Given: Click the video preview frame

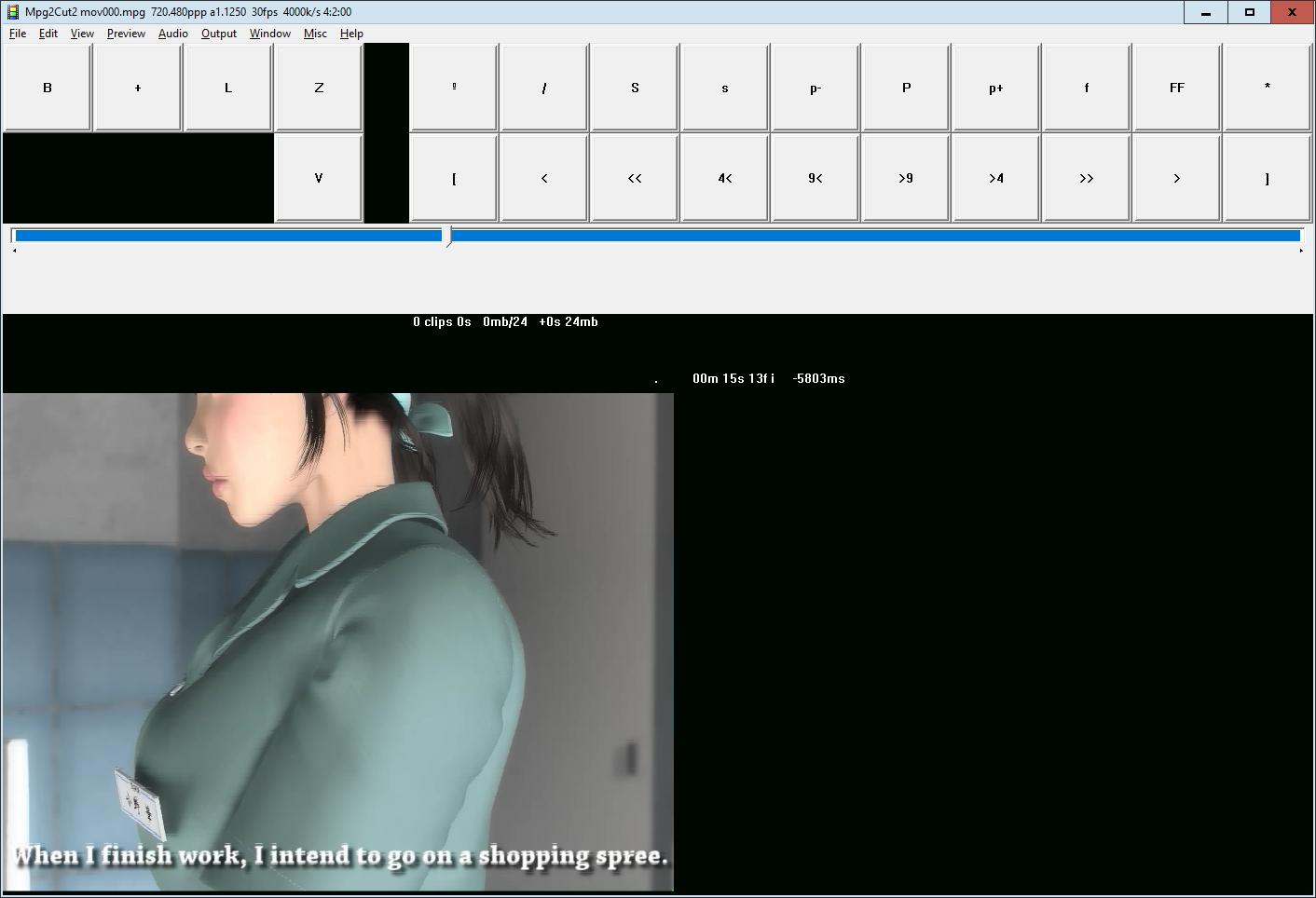Looking at the screenshot, I should [337, 642].
